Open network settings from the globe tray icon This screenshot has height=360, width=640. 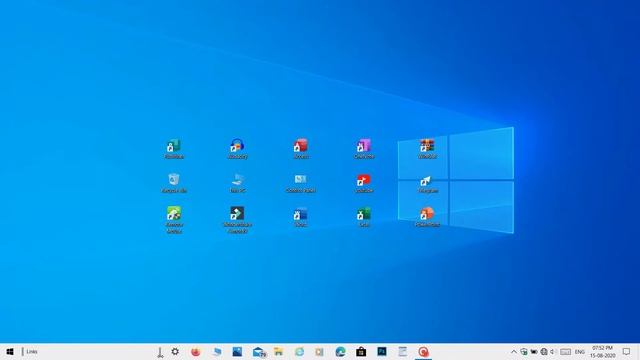point(544,351)
